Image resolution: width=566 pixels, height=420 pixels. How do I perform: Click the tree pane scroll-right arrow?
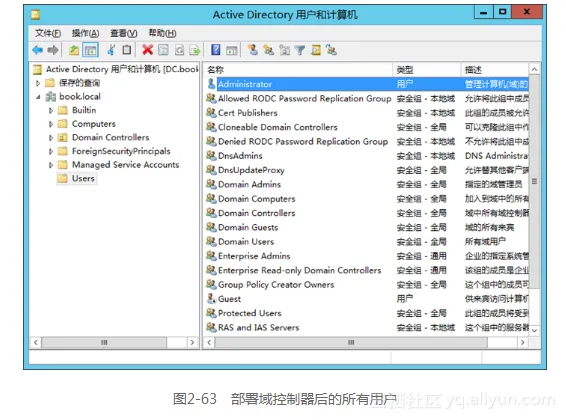coord(192,342)
